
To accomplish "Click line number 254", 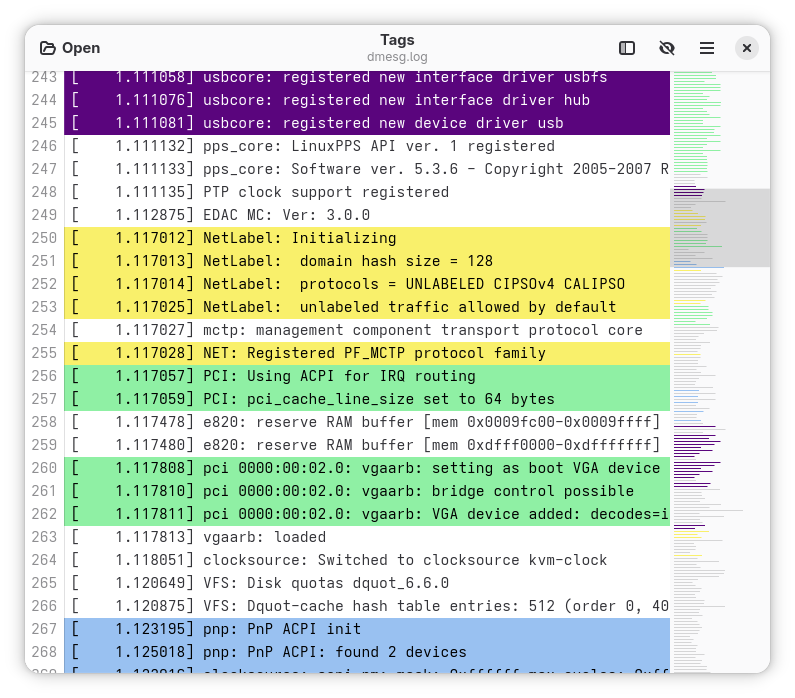I will click(x=44, y=330).
